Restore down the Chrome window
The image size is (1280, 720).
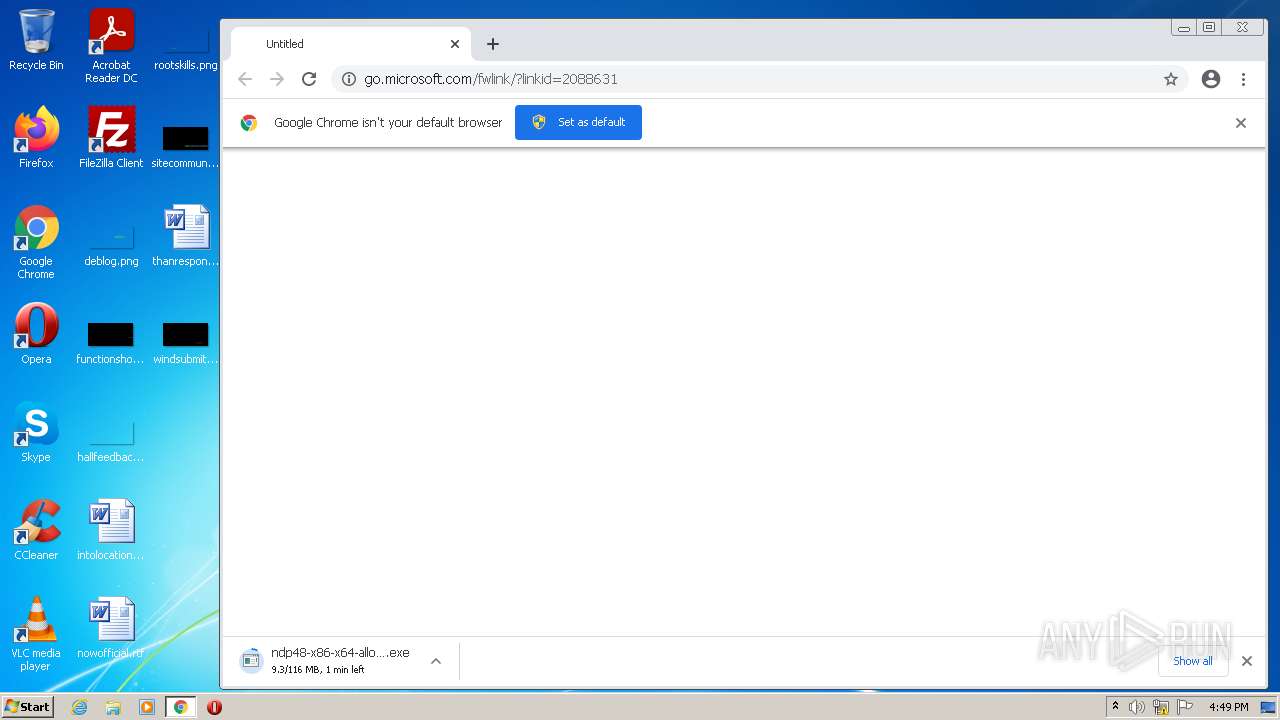click(x=1209, y=28)
